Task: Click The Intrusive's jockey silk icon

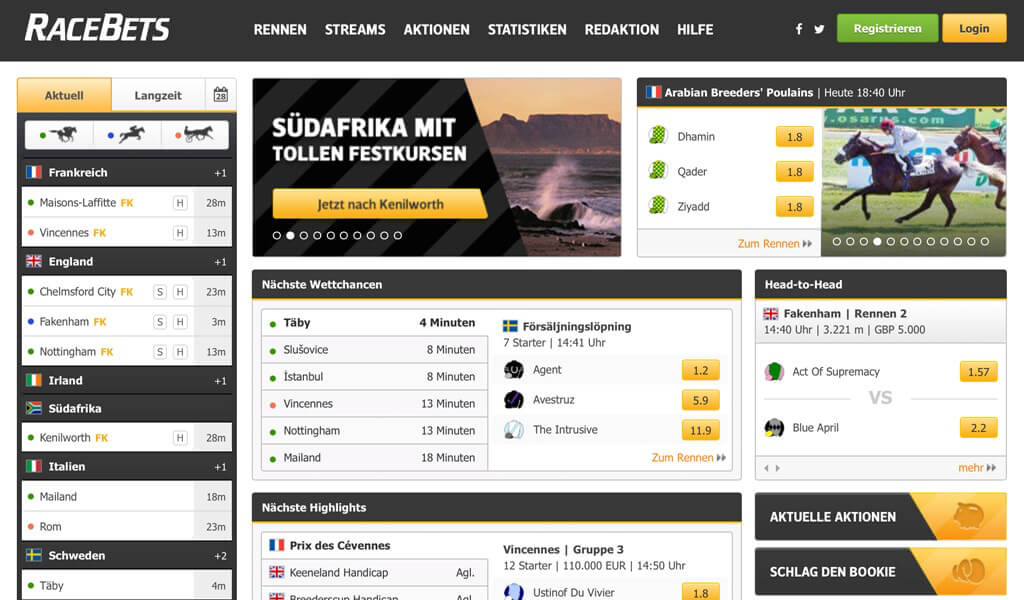Action: click(514, 429)
